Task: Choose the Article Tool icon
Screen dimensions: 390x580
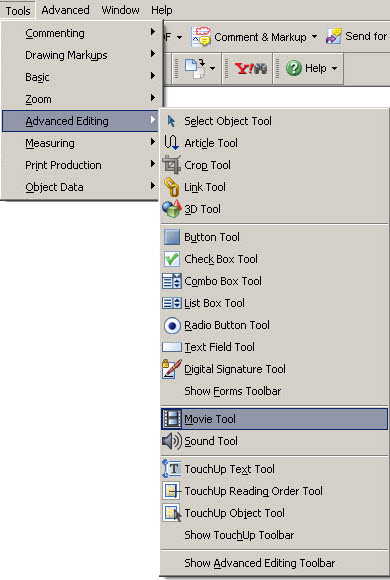Action: (x=171, y=143)
